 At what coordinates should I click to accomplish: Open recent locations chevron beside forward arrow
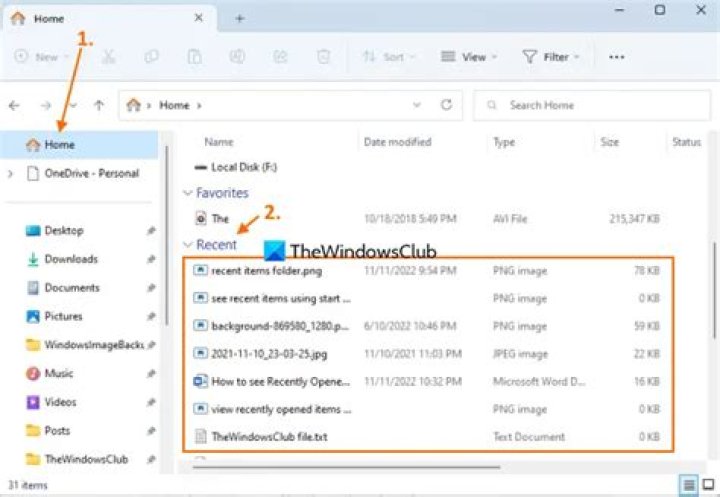pos(73,106)
